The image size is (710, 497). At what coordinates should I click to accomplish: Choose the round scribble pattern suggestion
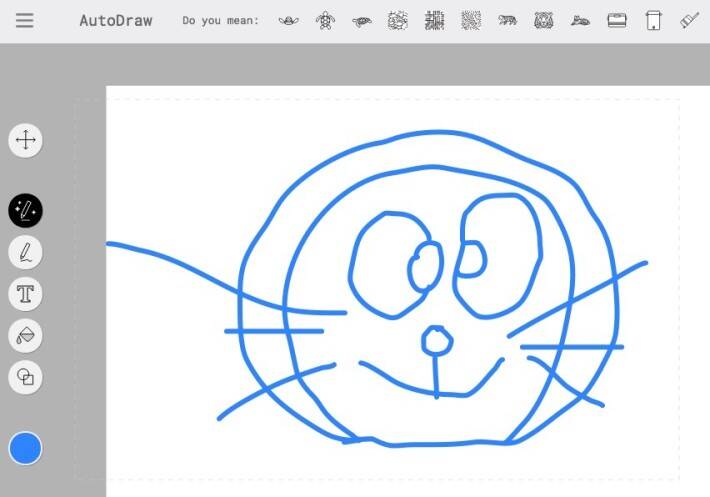pos(398,20)
